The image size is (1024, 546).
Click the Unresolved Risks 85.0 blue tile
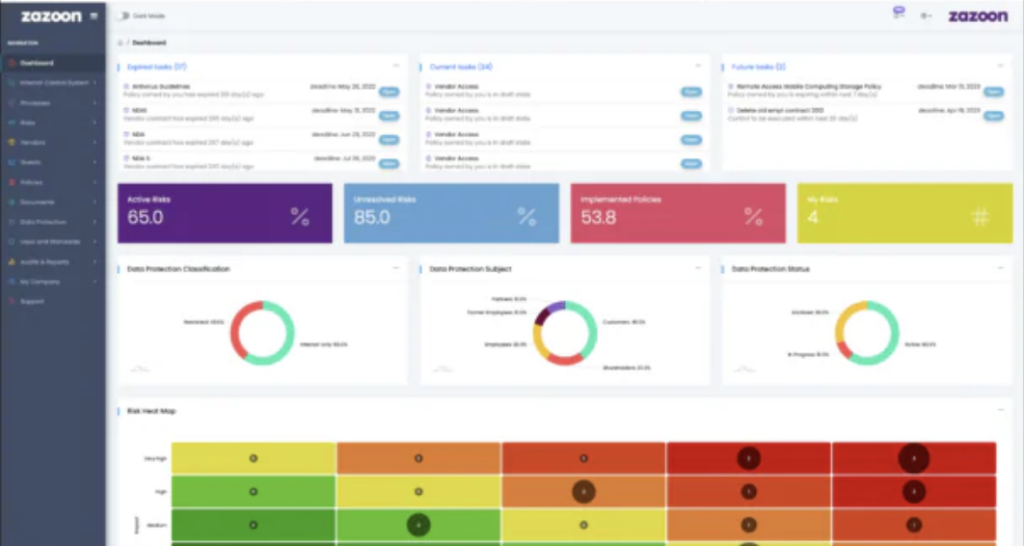(x=451, y=213)
